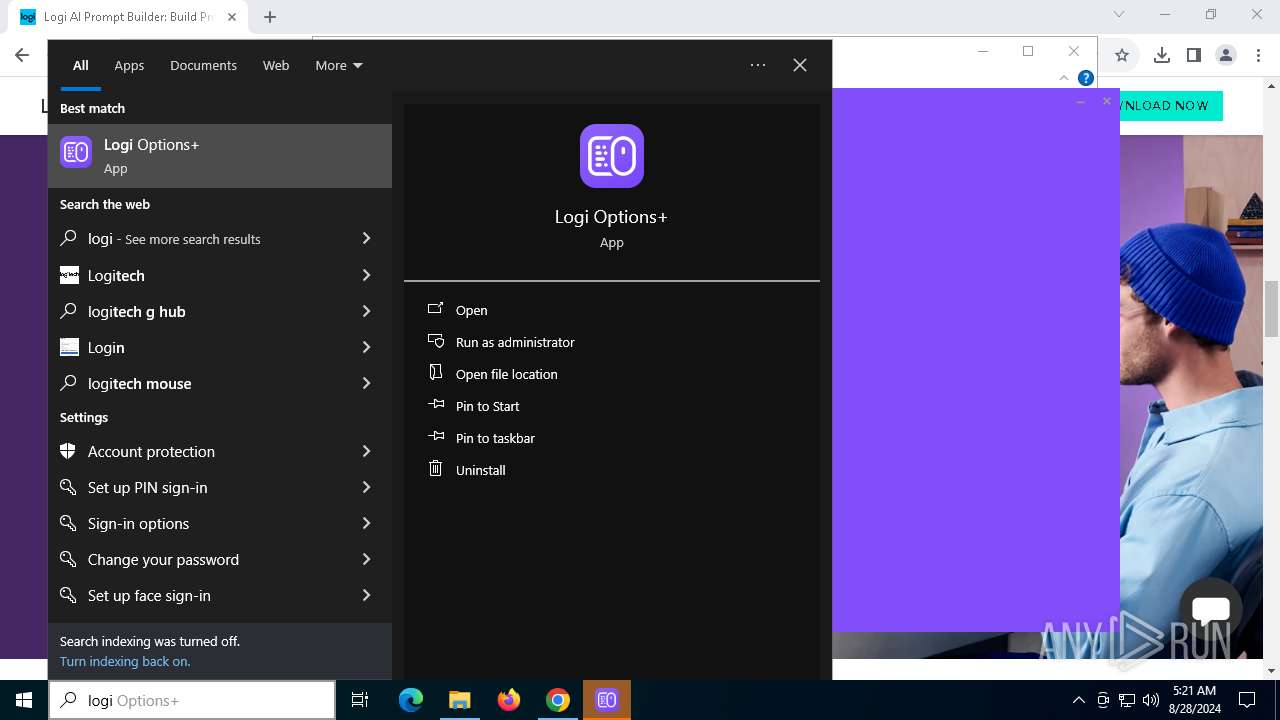Choose Pin to Start
This screenshot has height=720, width=1280.
point(488,406)
